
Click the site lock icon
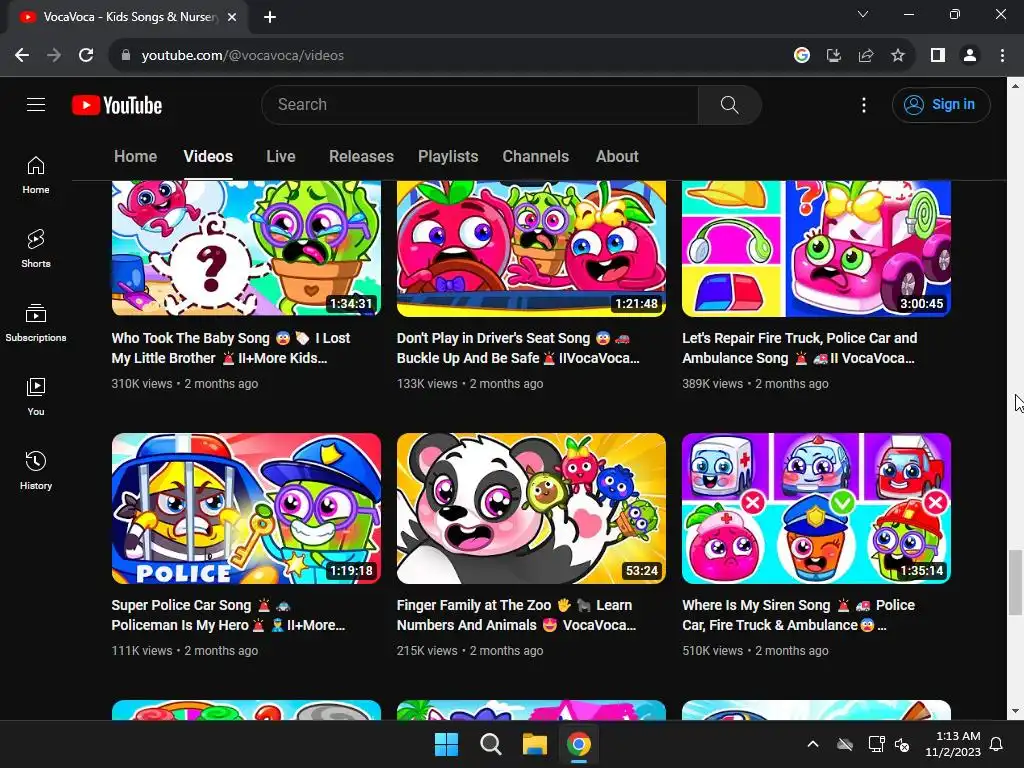[x=126, y=56]
